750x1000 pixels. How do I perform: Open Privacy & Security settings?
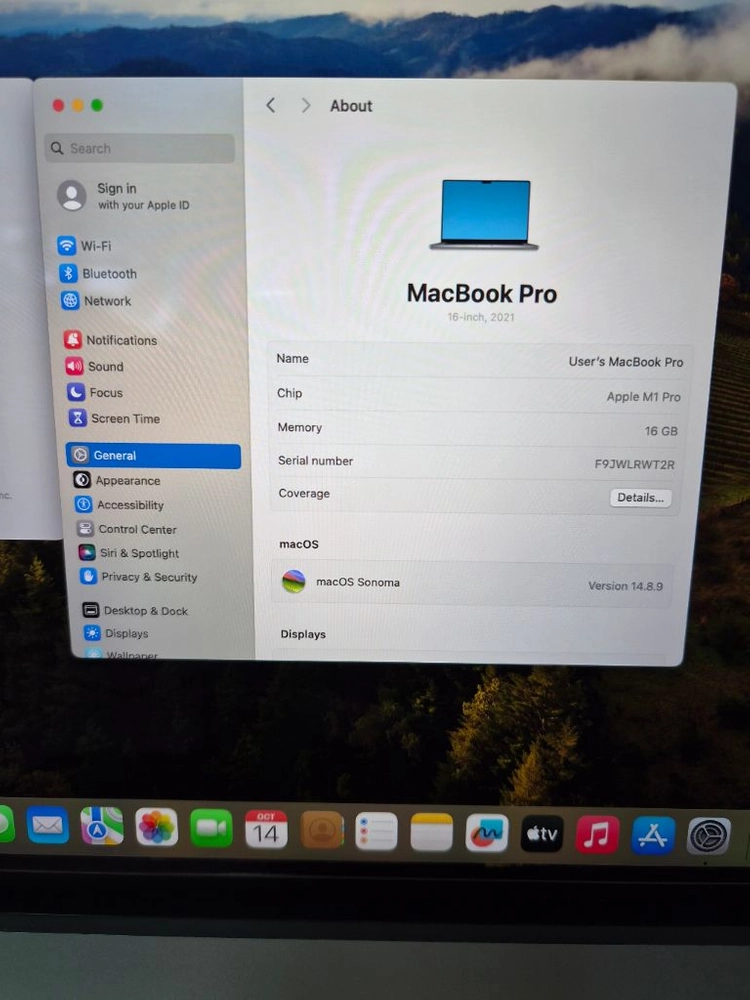pyautogui.click(x=139, y=577)
